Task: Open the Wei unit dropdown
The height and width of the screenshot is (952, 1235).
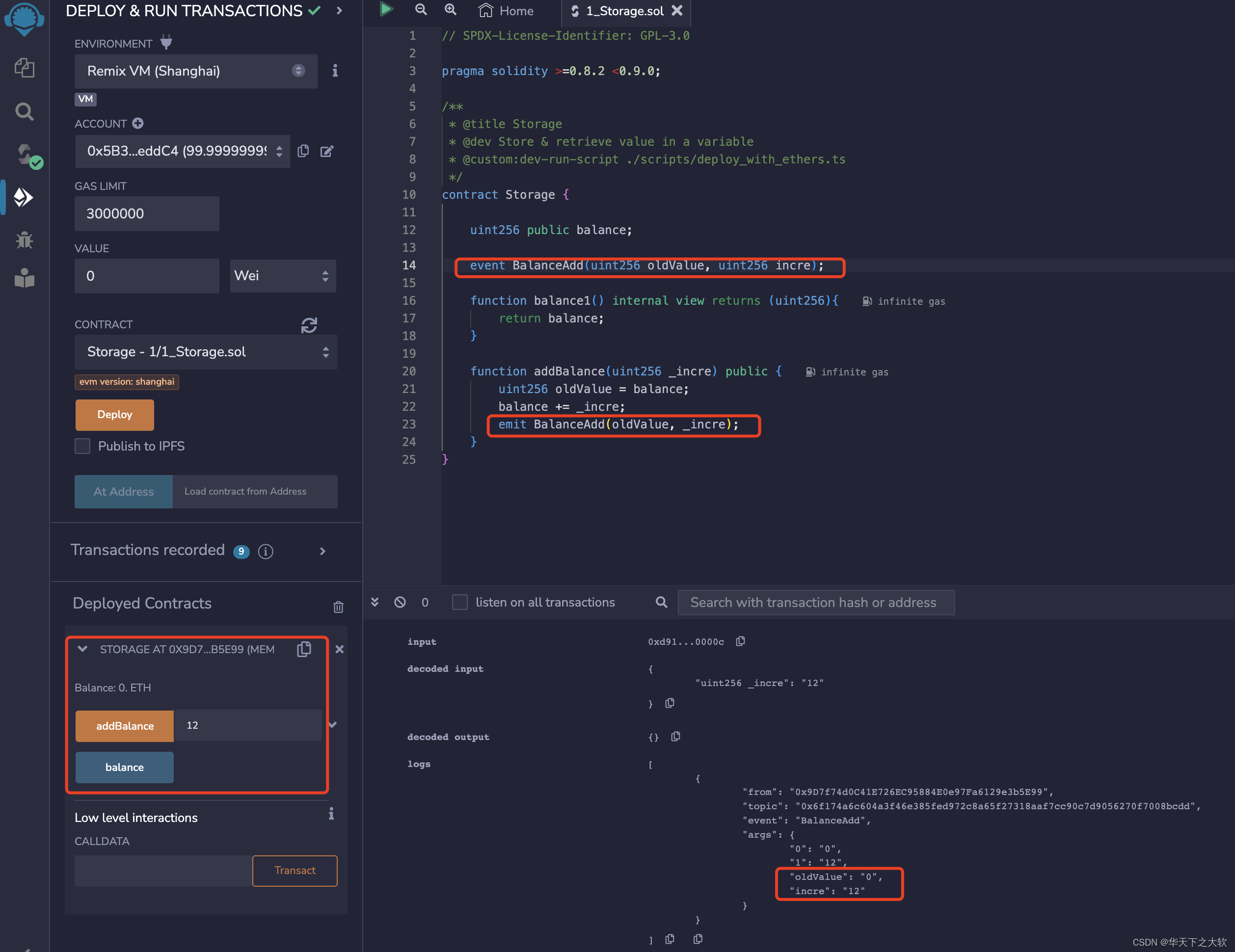Action: pos(283,276)
